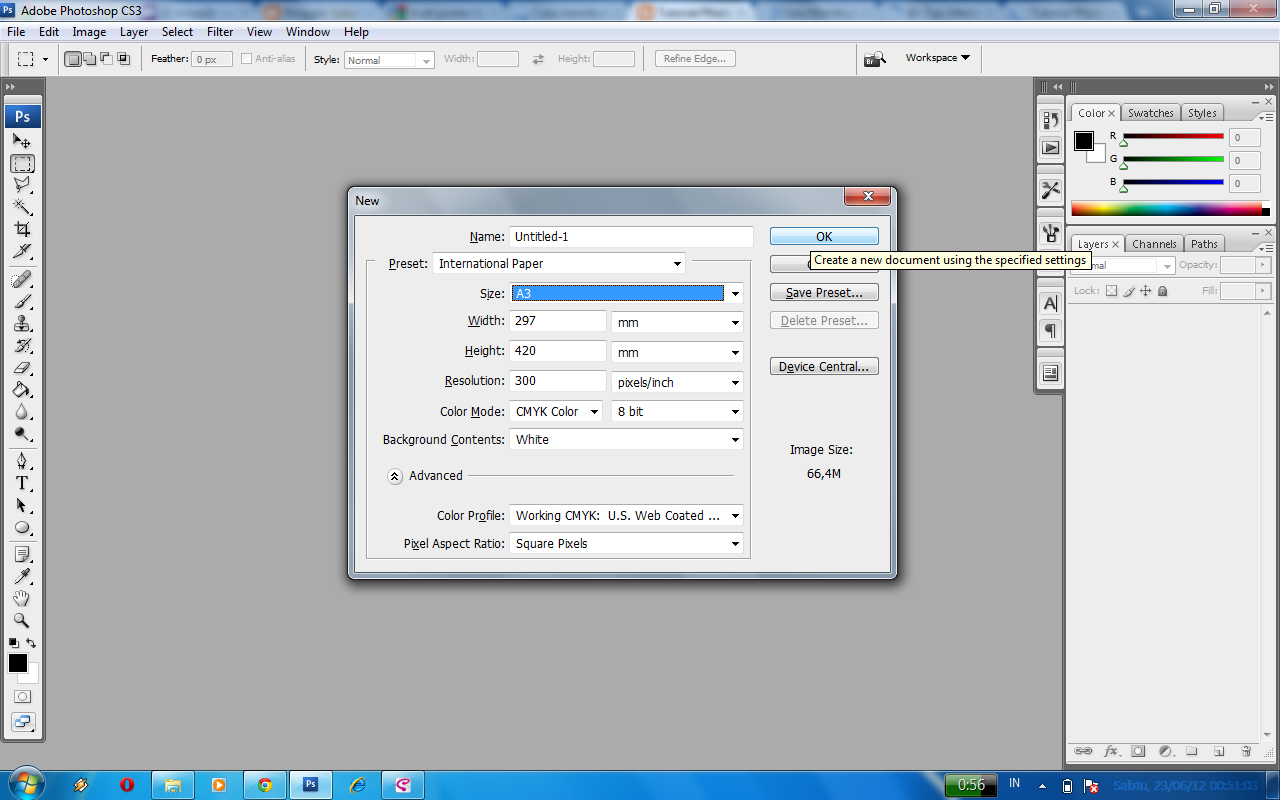Open the Resolution units dropdown
Screen dimensions: 1280x800
pos(677,382)
